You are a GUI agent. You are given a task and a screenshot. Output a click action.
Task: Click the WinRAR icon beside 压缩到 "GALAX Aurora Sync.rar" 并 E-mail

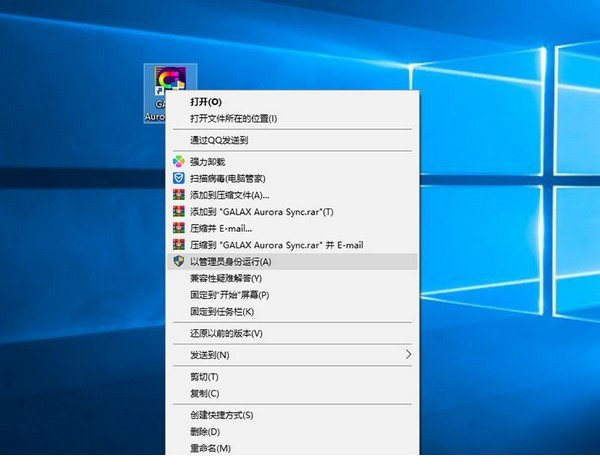[178, 244]
